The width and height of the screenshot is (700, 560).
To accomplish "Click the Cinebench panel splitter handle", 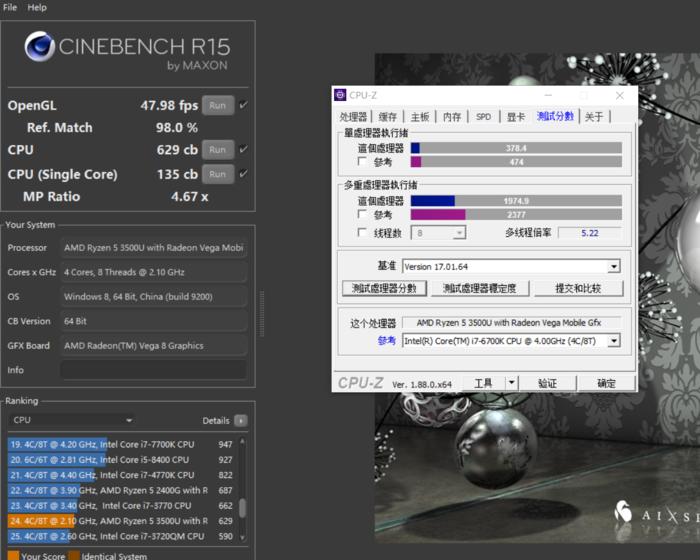I will [262, 313].
